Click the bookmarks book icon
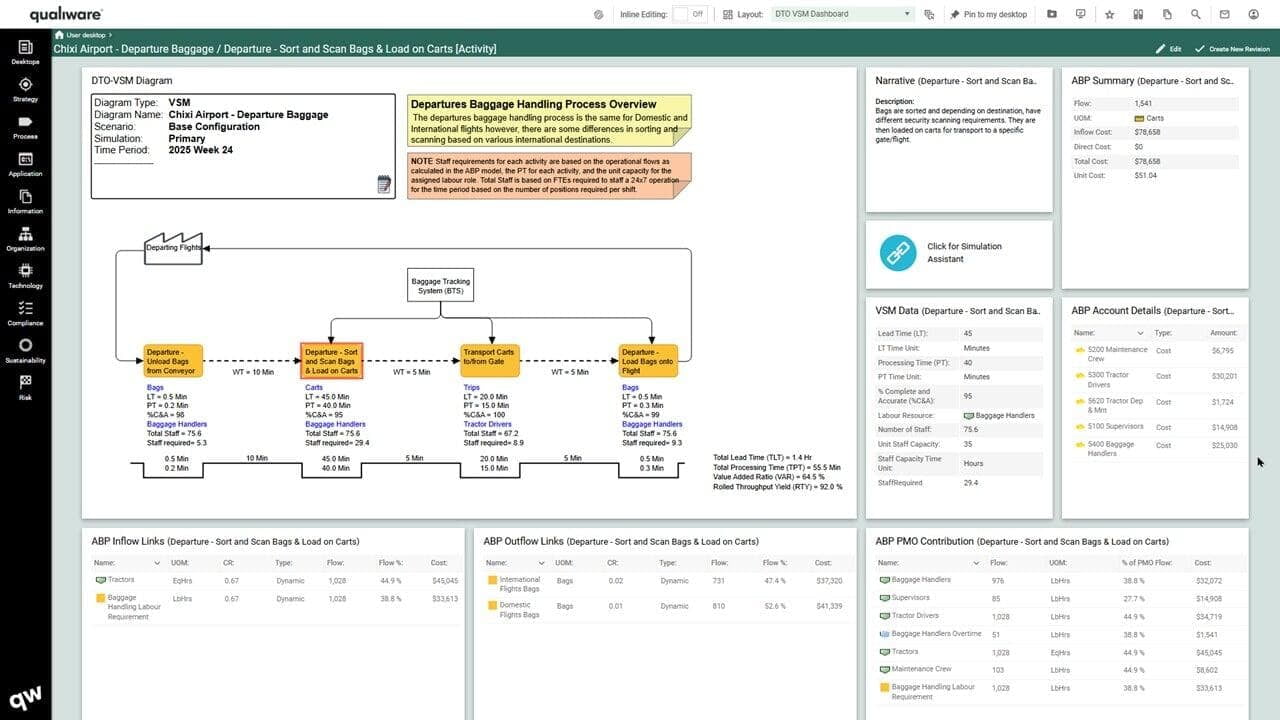The image size is (1280, 720). coord(1138,14)
